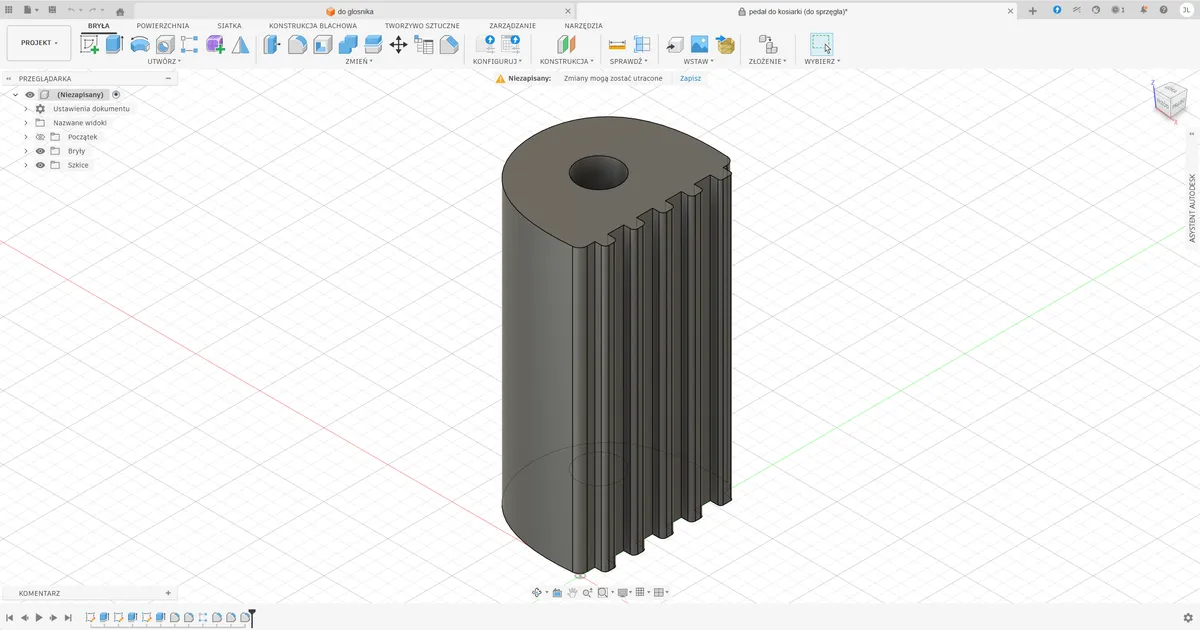Expand the Ustawienia dokumentu tree node

click(x=26, y=109)
